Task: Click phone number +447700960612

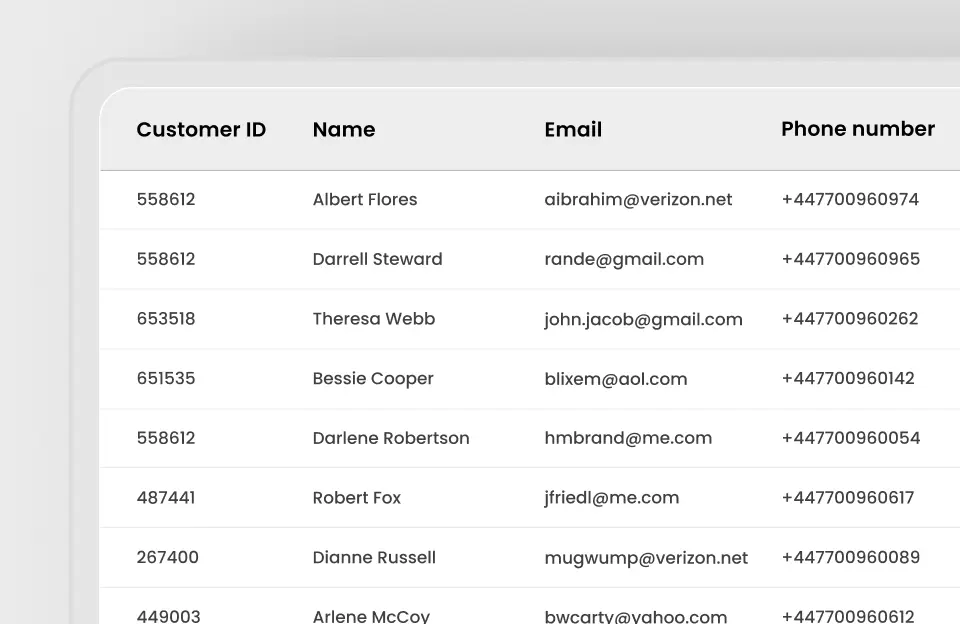Action: tap(847, 616)
